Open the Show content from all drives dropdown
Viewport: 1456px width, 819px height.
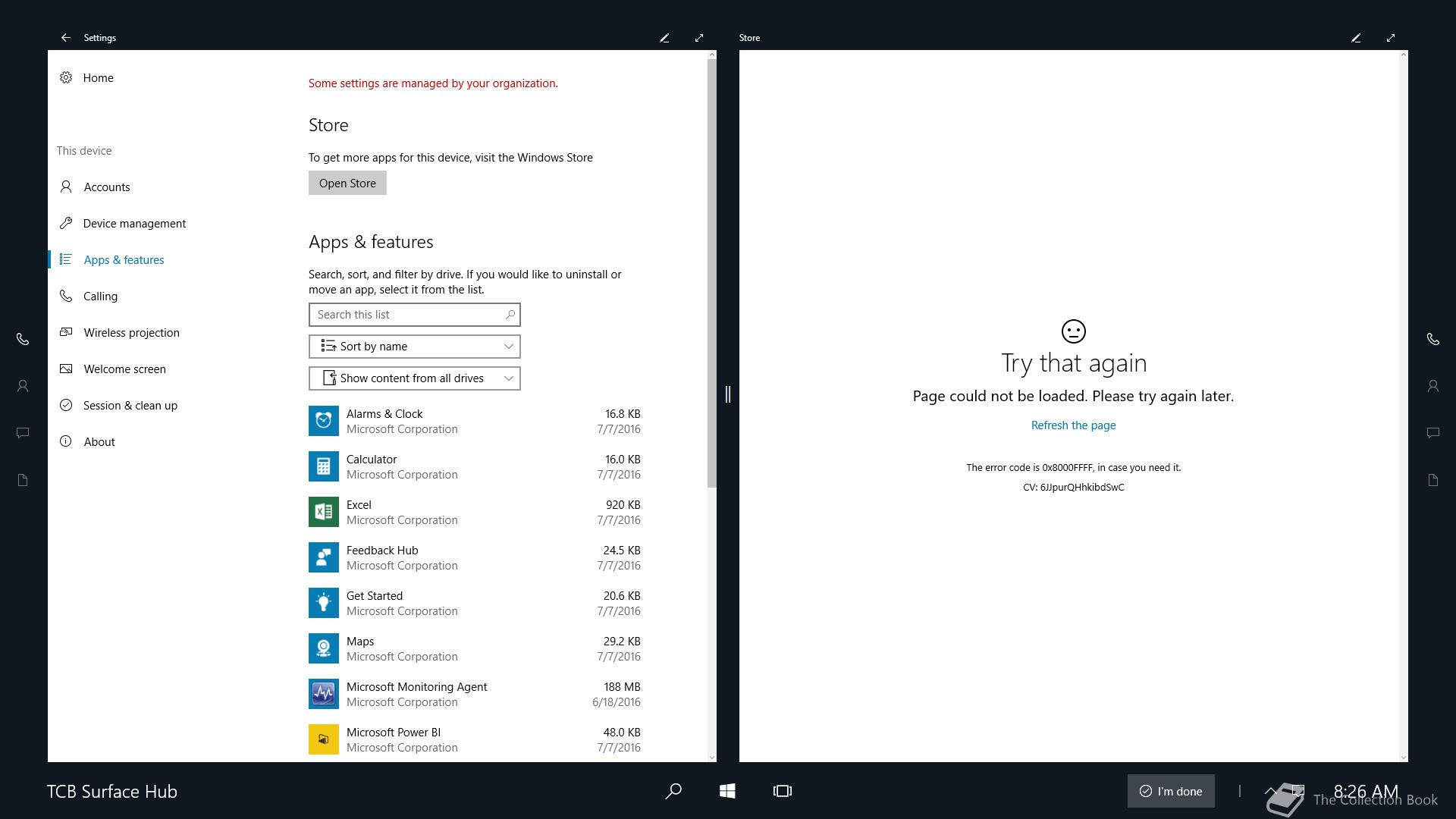click(415, 378)
